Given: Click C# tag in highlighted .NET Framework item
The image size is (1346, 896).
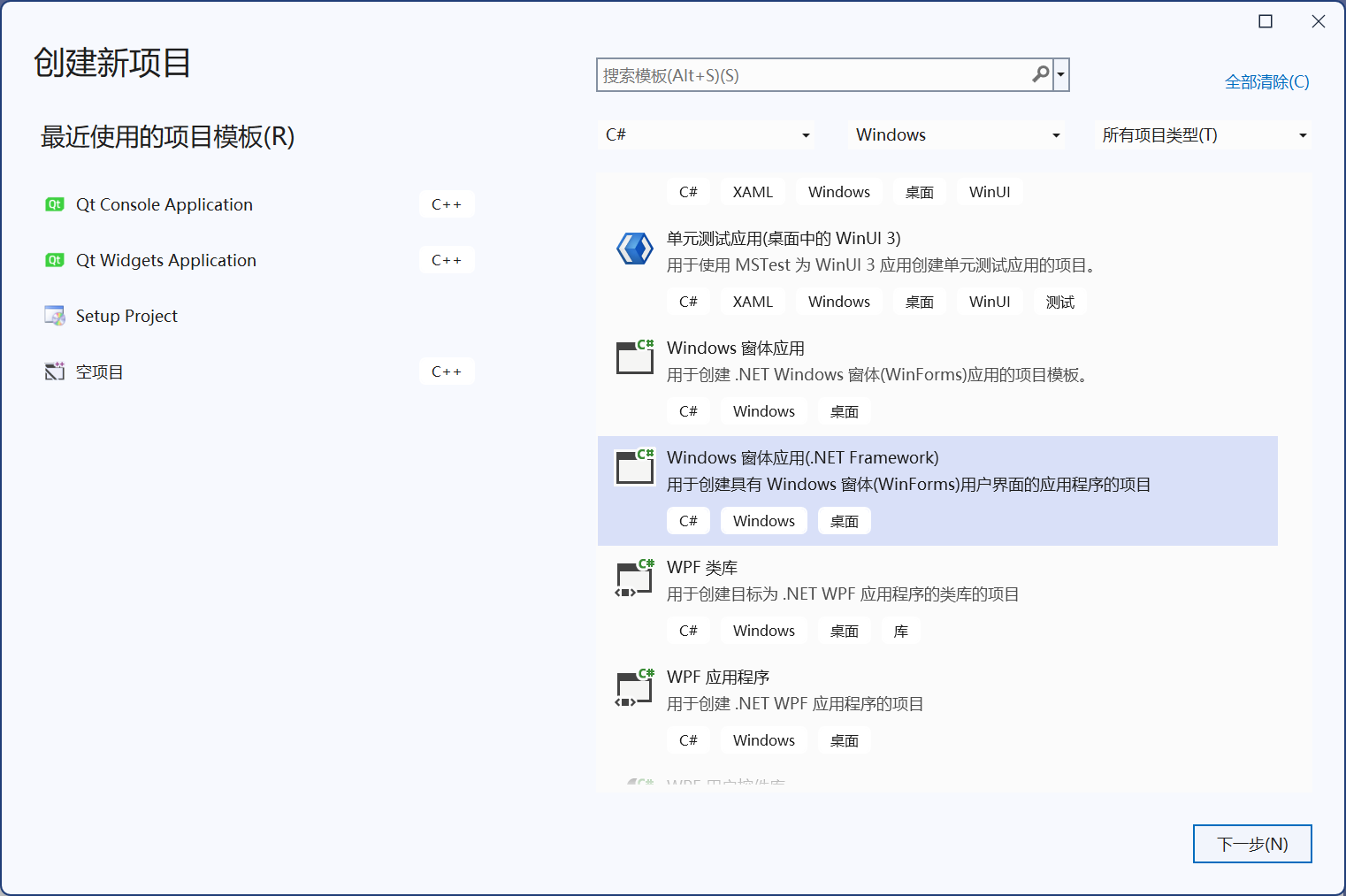Looking at the screenshot, I should tap(688, 521).
